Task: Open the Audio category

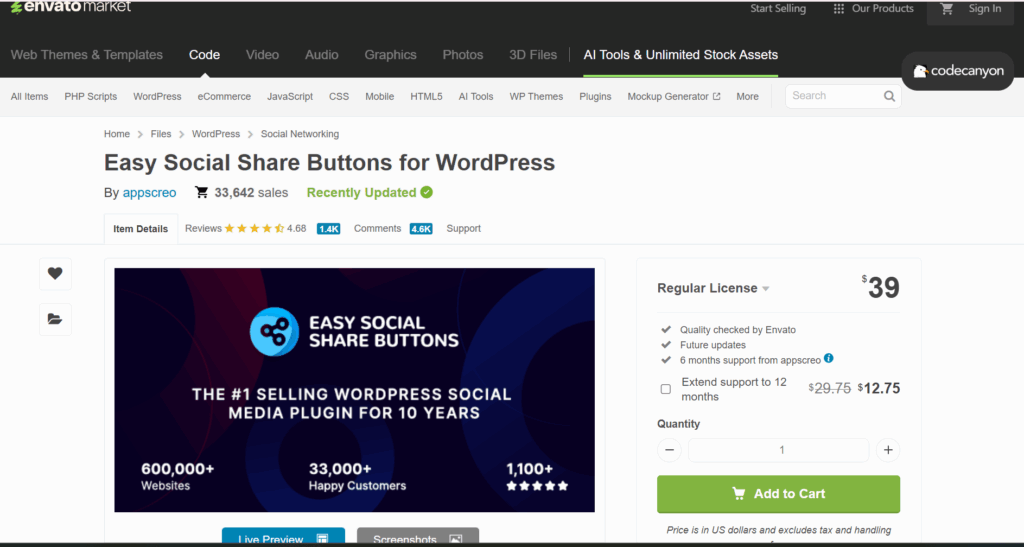Action: pyautogui.click(x=321, y=55)
